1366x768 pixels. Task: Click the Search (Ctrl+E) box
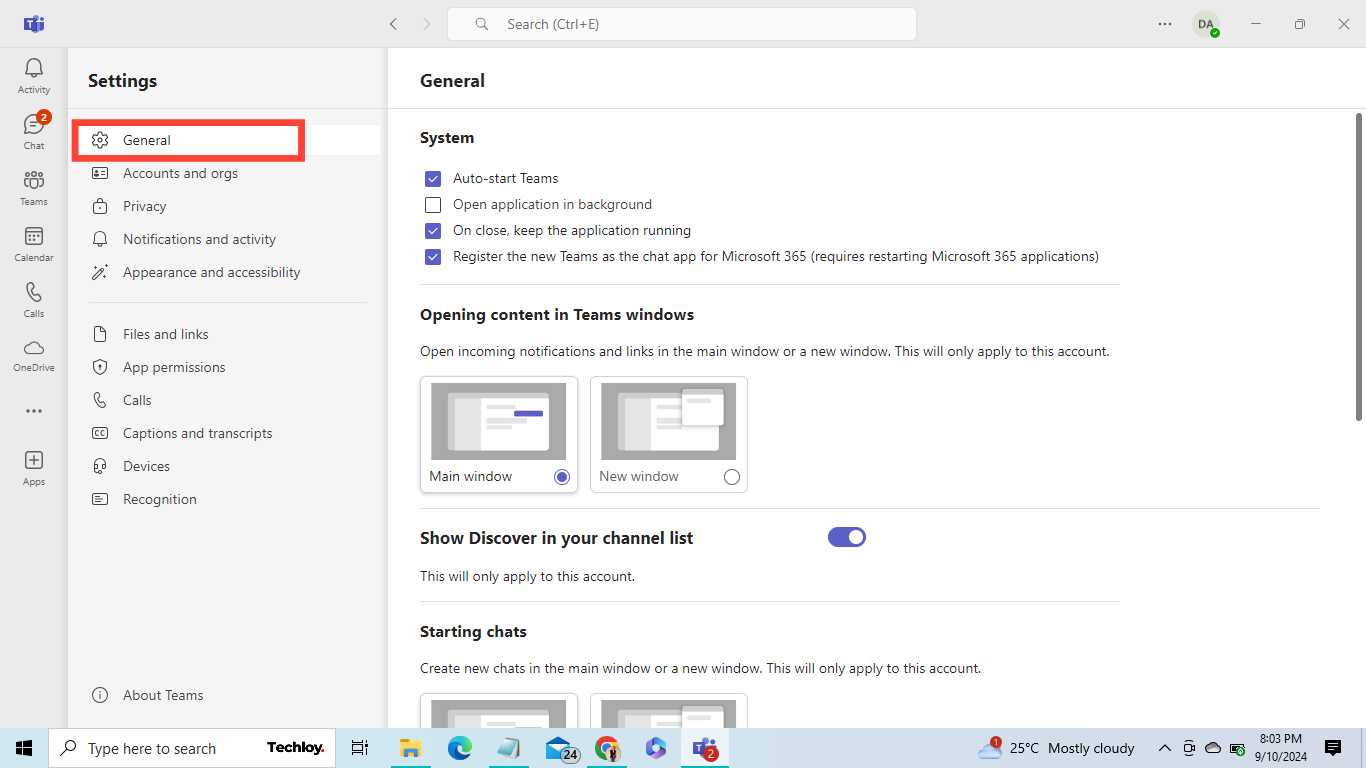(x=682, y=24)
